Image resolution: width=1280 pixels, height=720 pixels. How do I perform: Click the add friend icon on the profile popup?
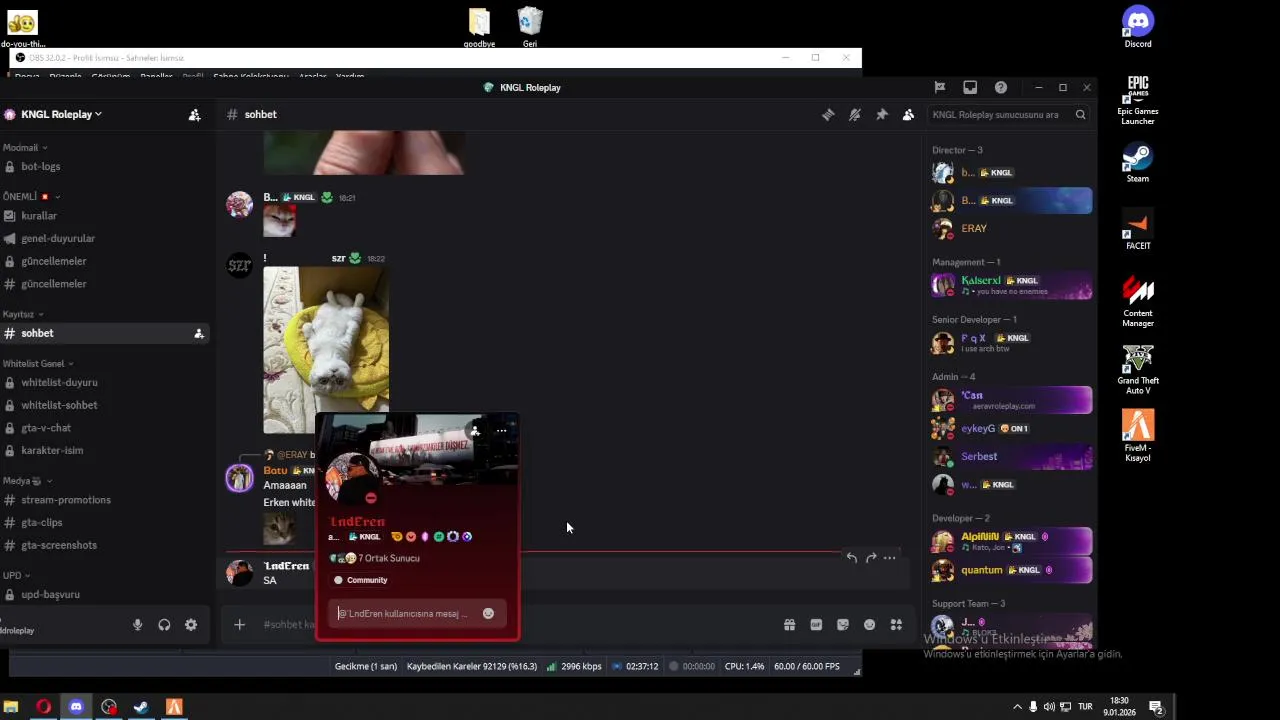[475, 431]
